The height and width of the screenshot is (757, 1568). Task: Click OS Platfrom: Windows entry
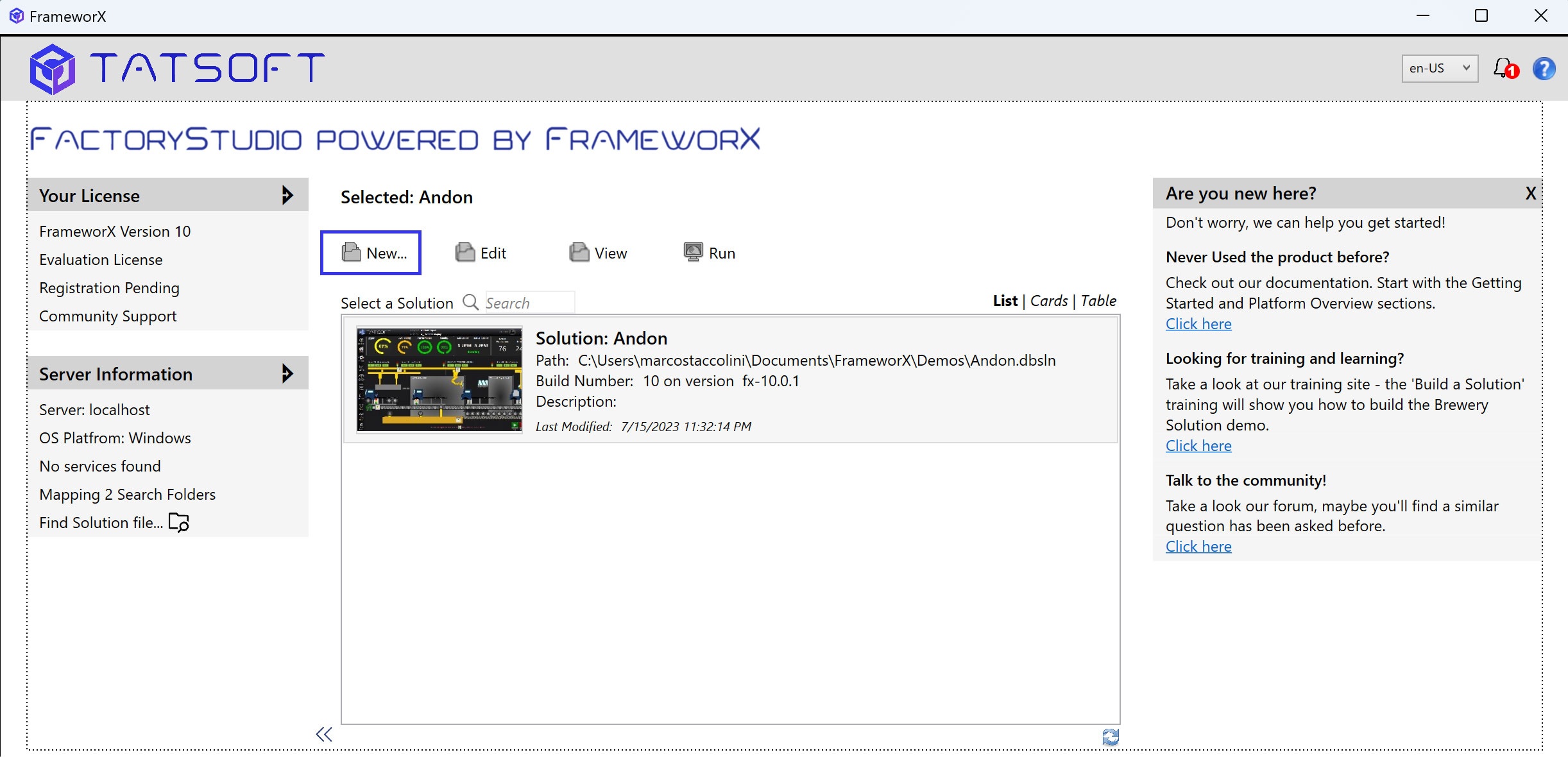tap(115, 438)
